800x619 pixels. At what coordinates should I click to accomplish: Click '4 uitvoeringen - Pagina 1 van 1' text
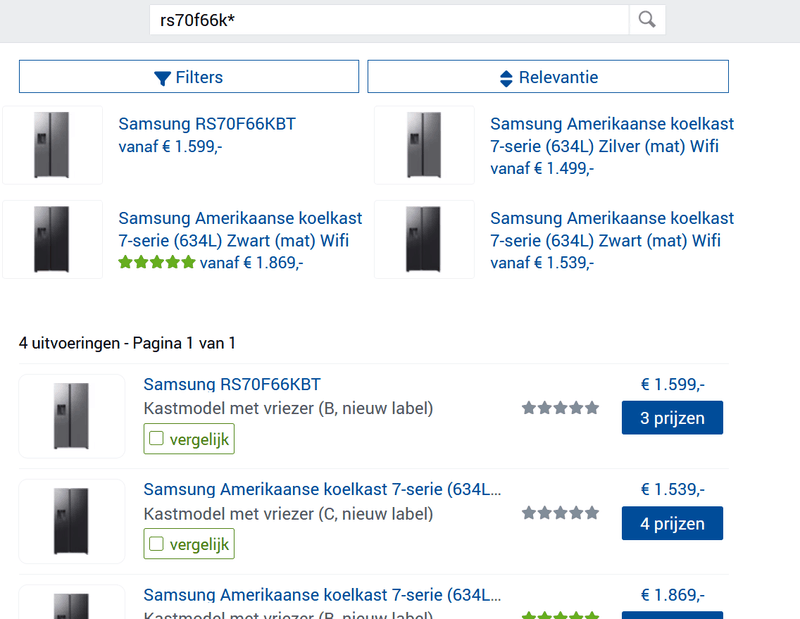point(127,343)
